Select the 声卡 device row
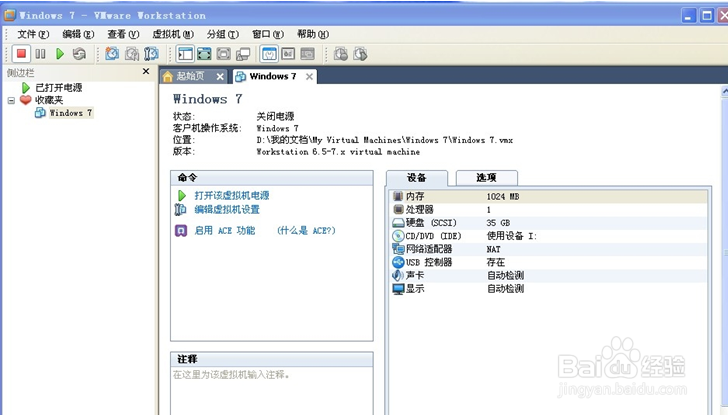728x415 pixels. click(548, 275)
